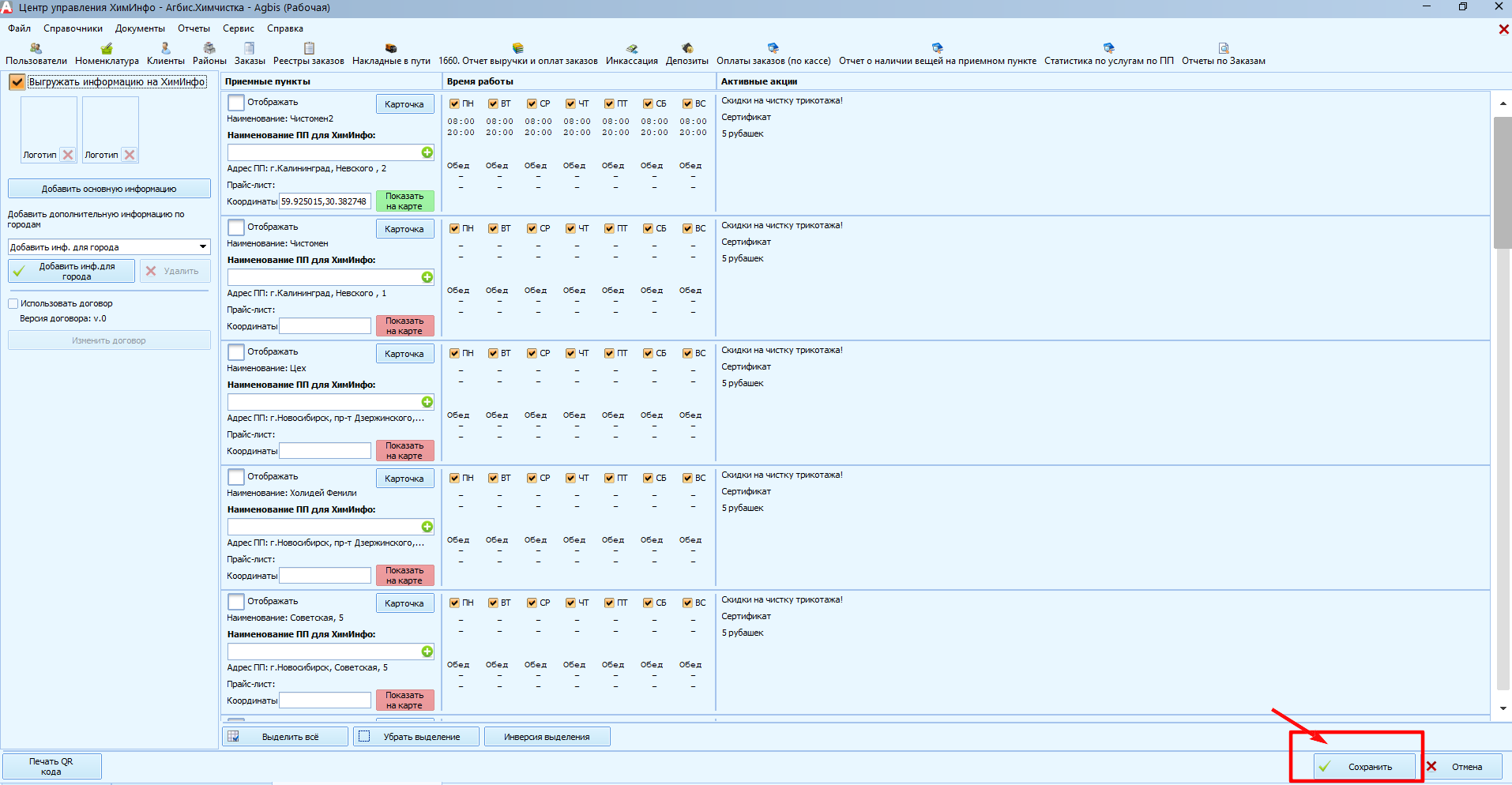This screenshot has width=1512, height=785.
Task: Click Добавить инф.для города button
Action: pyautogui.click(x=71, y=272)
